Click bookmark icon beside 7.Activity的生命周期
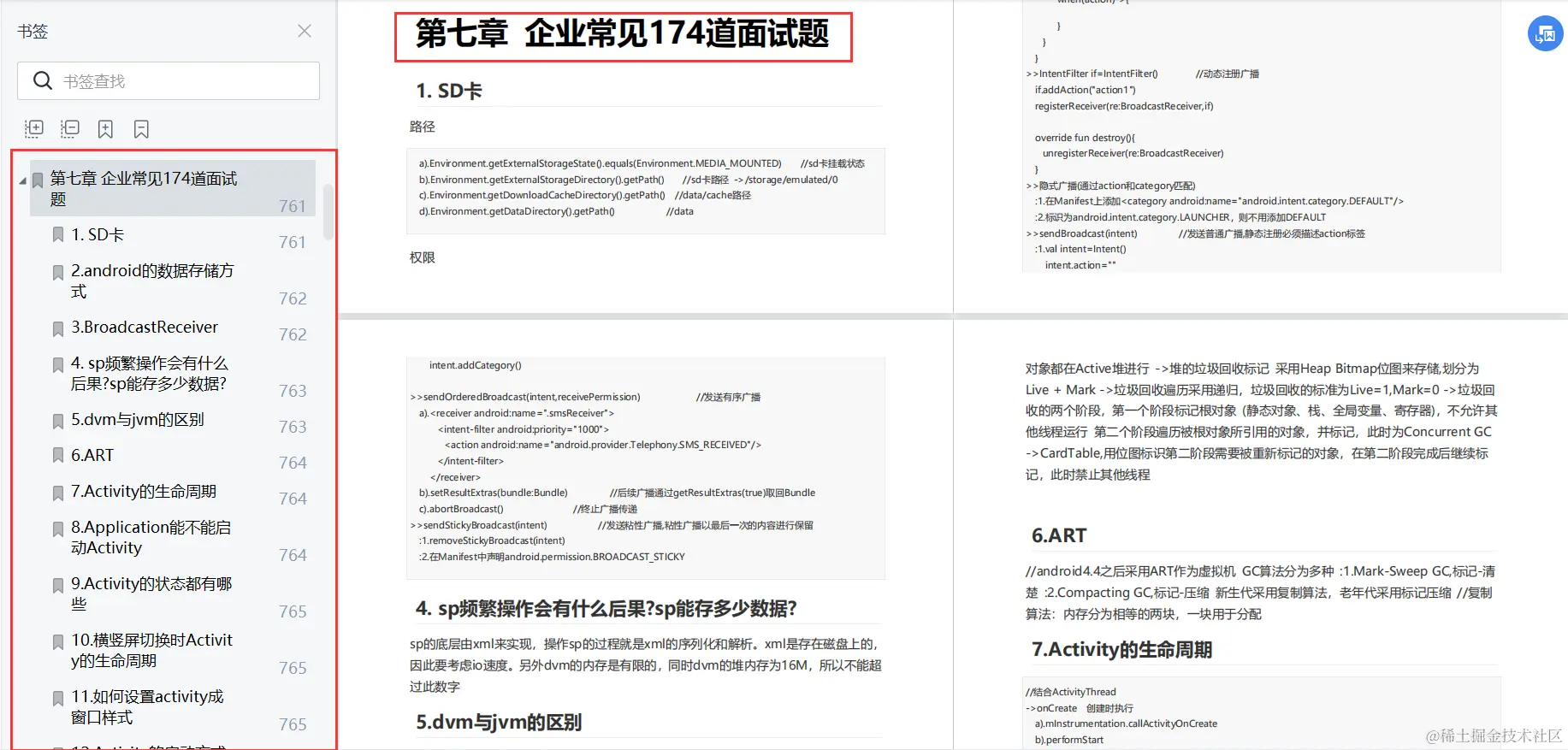Screen dimensions: 1568x750 58,493
